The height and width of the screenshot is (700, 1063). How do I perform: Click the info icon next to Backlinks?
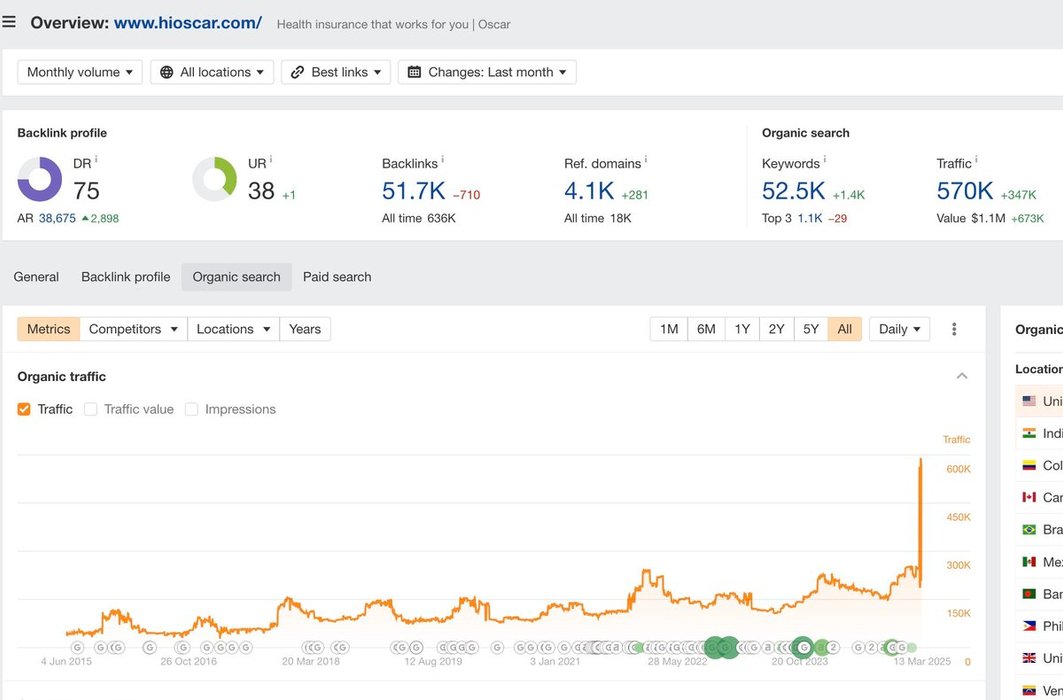tap(443, 160)
